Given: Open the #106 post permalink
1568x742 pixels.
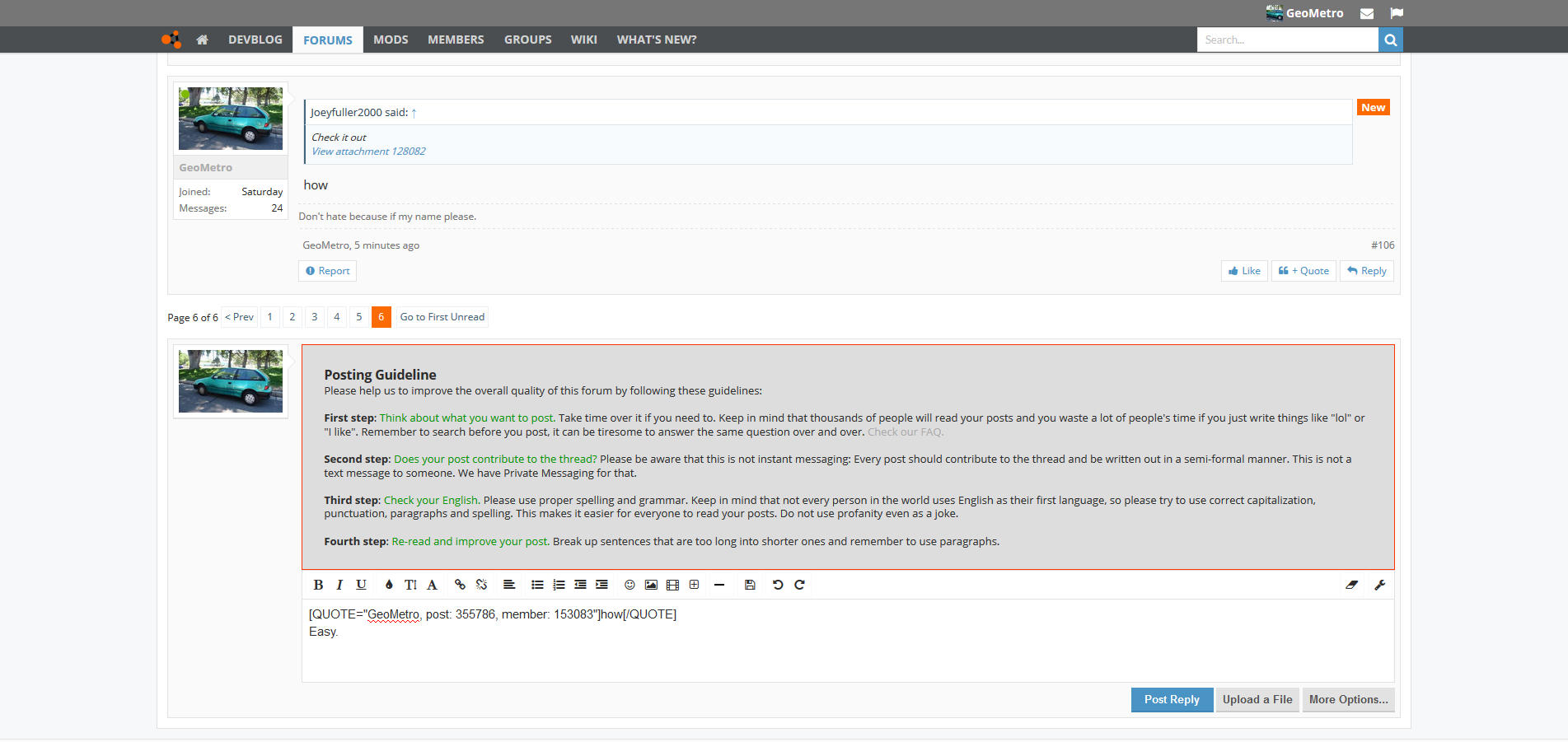Looking at the screenshot, I should (x=1383, y=245).
